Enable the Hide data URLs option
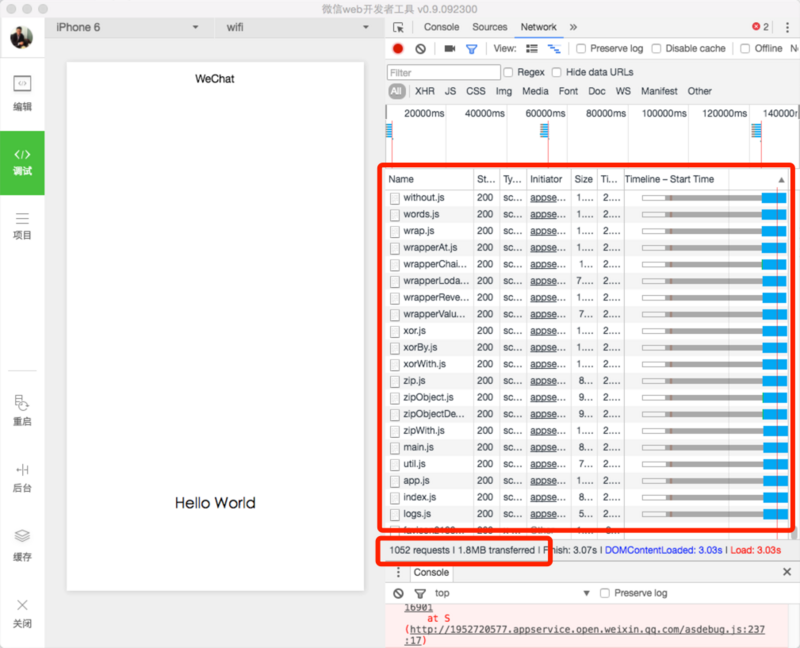 (558, 72)
